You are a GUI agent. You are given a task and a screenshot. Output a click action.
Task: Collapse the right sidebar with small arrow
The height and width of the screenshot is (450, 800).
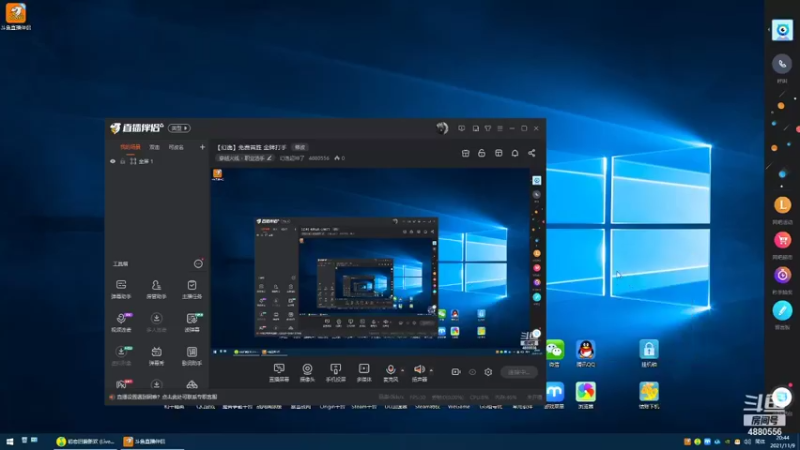click(768, 30)
